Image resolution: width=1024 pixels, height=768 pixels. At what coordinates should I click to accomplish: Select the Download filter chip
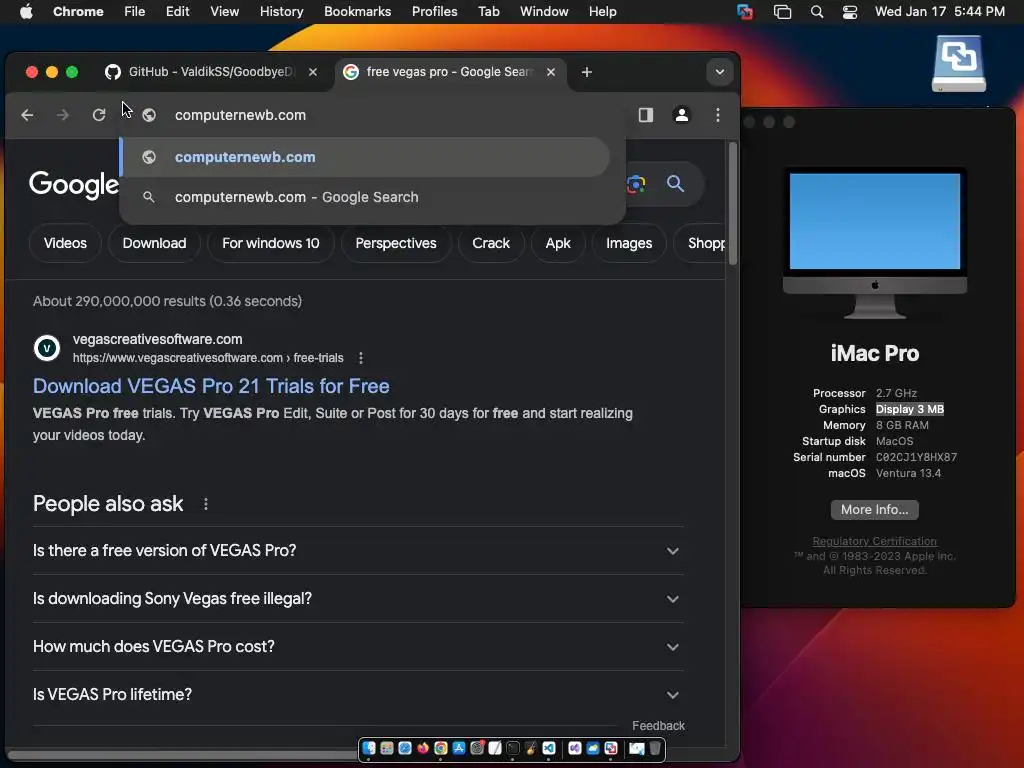(154, 243)
